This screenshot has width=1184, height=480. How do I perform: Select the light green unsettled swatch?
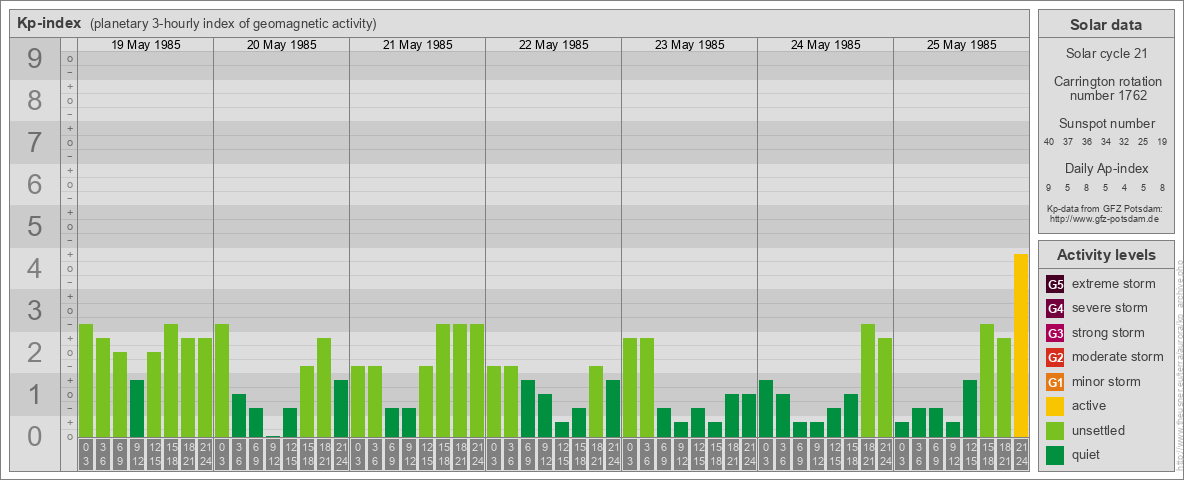1056,430
